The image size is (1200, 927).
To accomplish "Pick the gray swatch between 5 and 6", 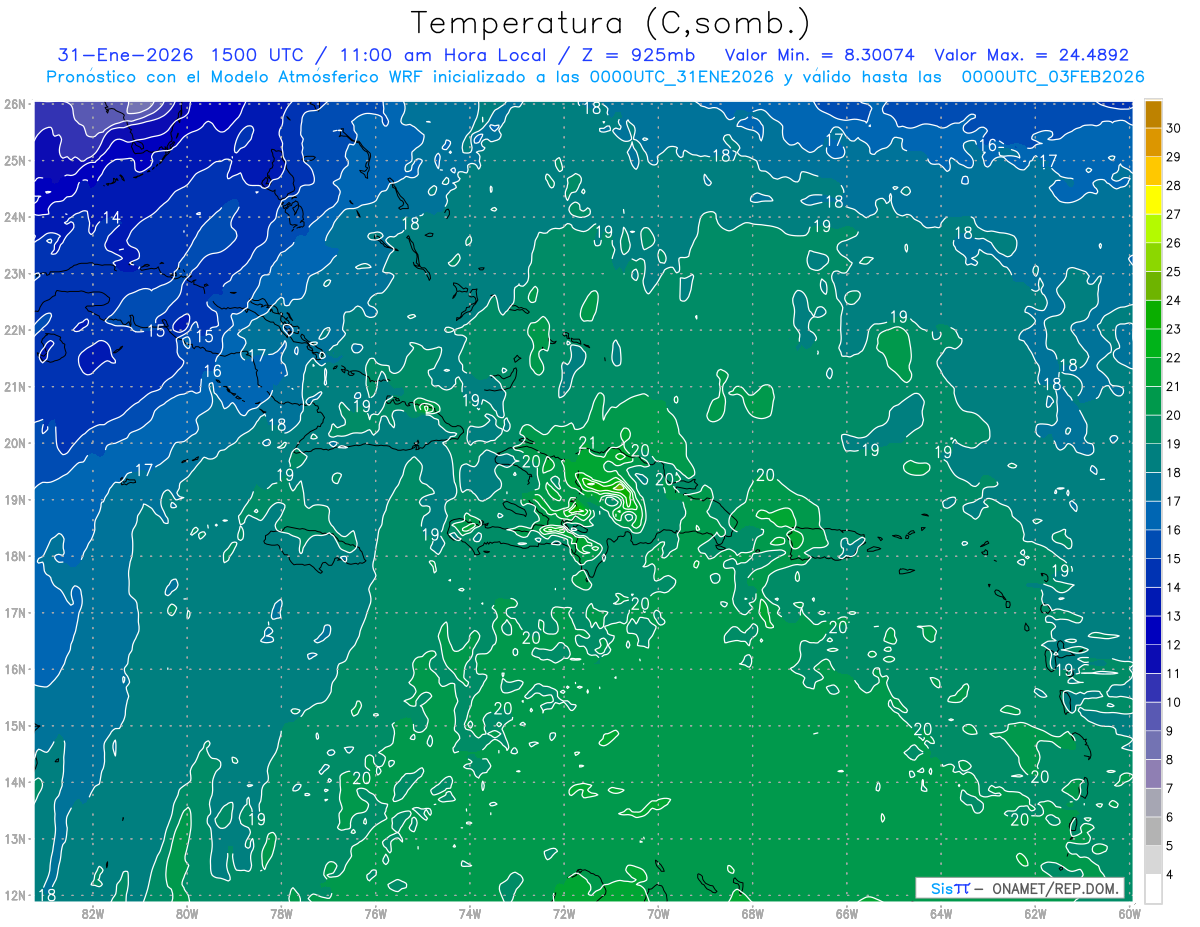I will tap(1153, 830).
